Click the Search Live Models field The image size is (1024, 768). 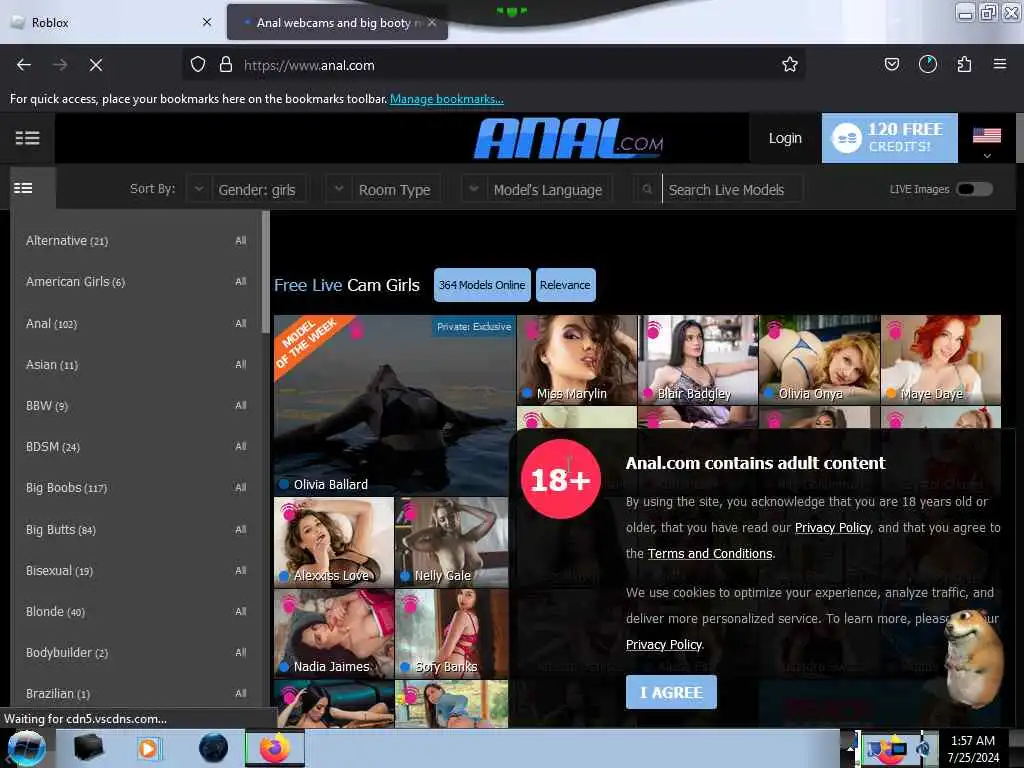[732, 189]
